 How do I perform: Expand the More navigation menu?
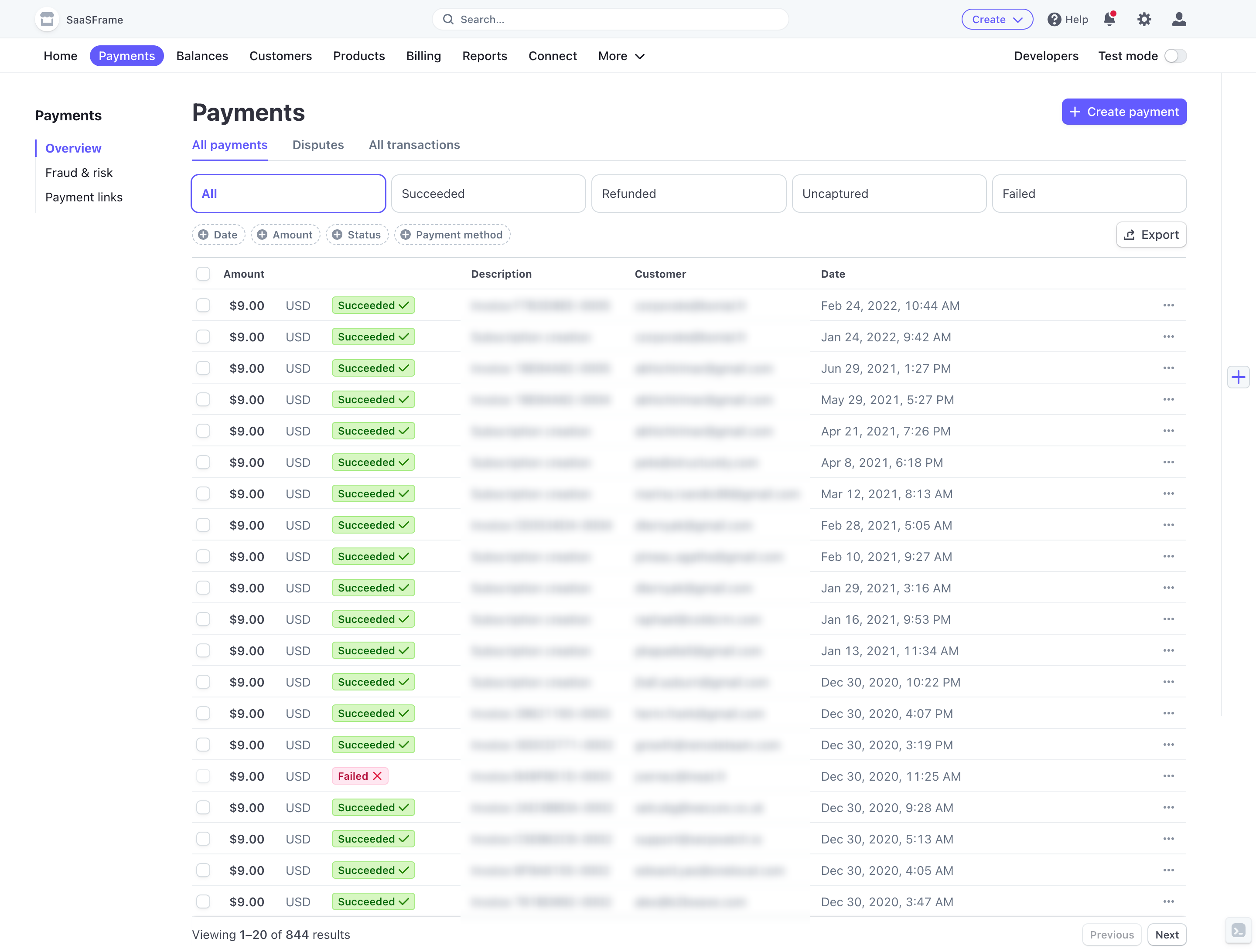pyautogui.click(x=621, y=56)
